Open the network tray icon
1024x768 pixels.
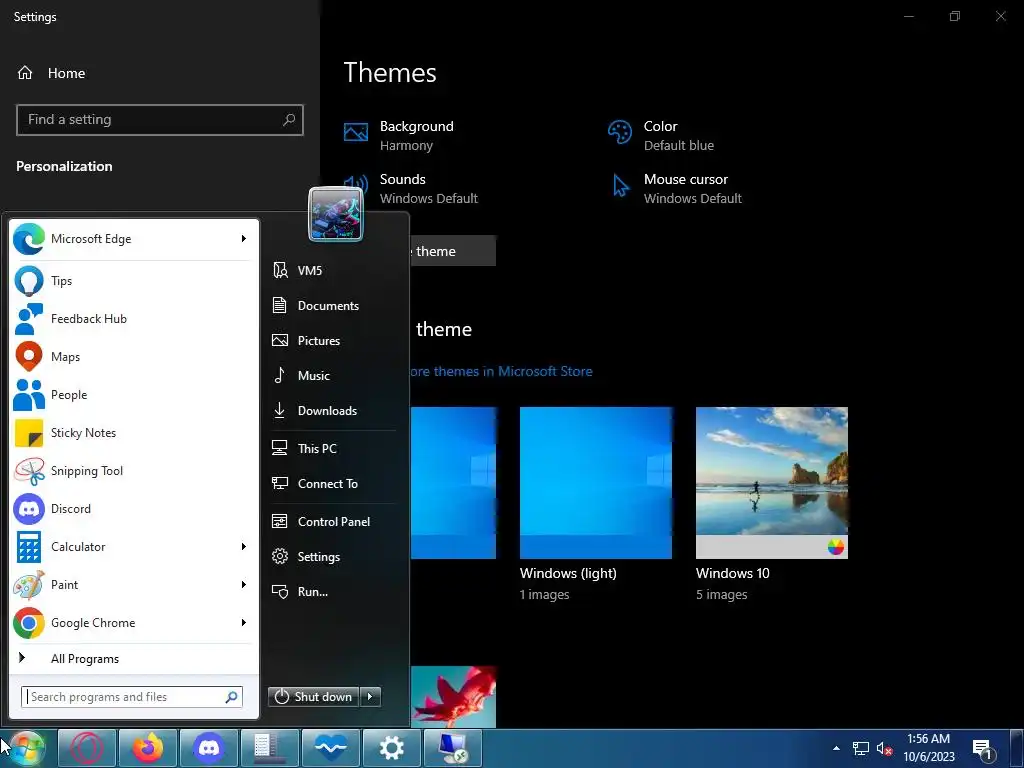point(861,749)
